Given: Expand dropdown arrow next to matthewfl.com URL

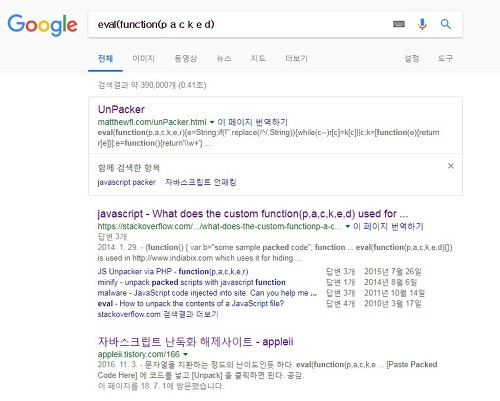Looking at the screenshot, I should [x=212, y=122].
